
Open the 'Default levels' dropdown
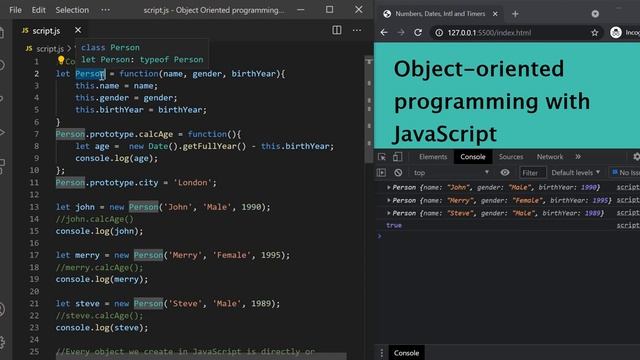[576, 173]
